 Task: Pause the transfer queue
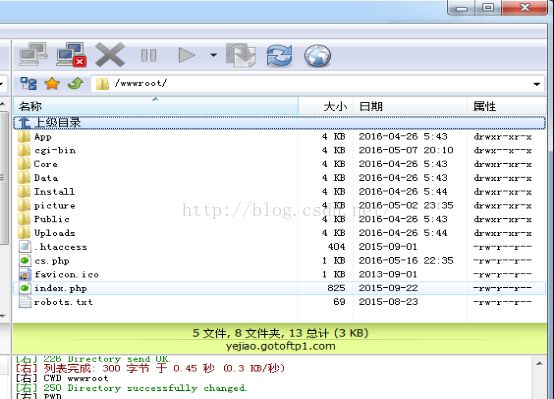[148, 55]
